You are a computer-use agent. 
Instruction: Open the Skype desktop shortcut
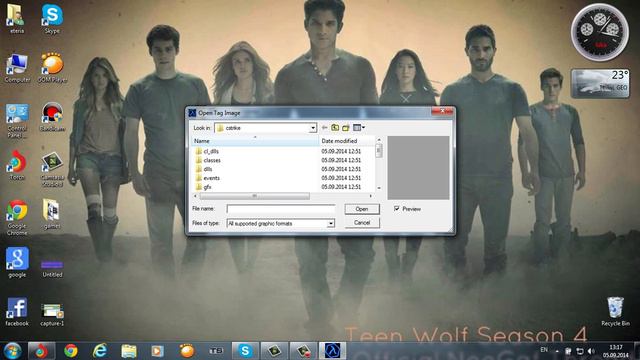[x=52, y=19]
